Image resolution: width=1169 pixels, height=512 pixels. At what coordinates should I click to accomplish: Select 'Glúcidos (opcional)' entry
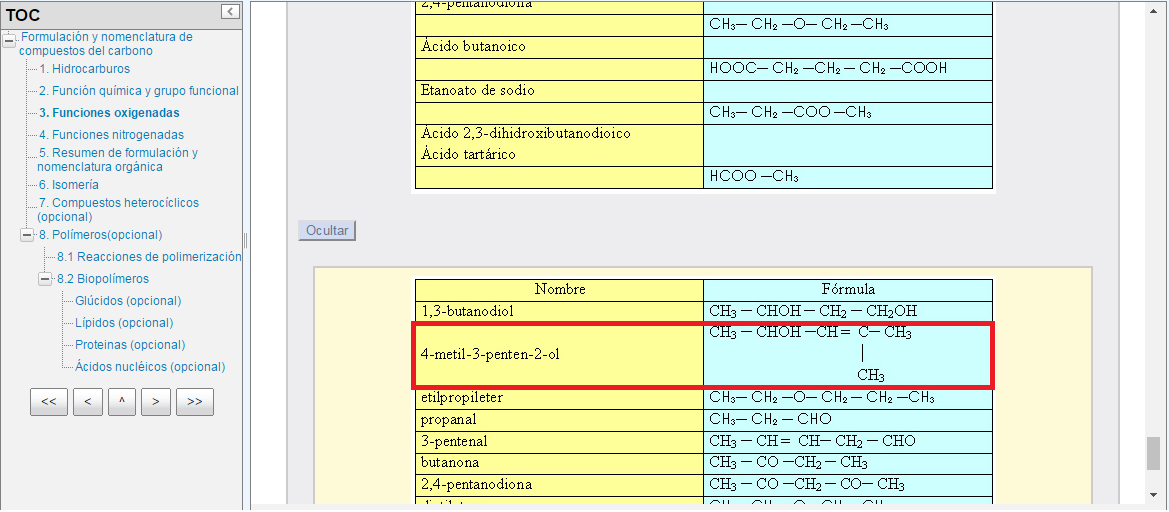(x=128, y=301)
